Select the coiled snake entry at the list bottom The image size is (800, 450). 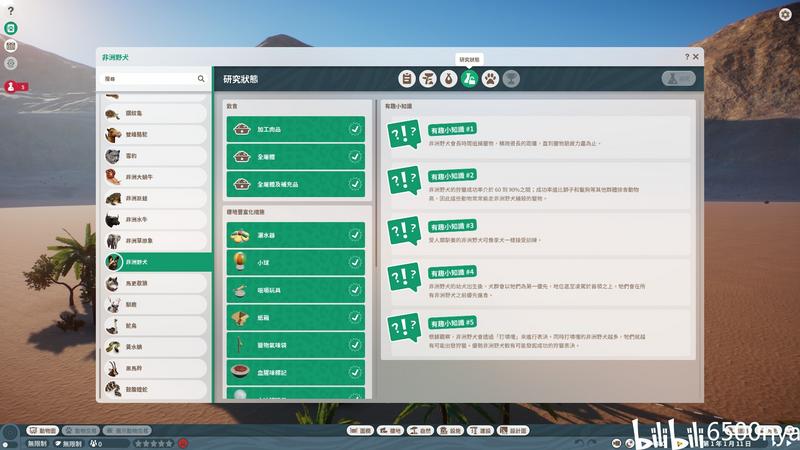click(155, 389)
